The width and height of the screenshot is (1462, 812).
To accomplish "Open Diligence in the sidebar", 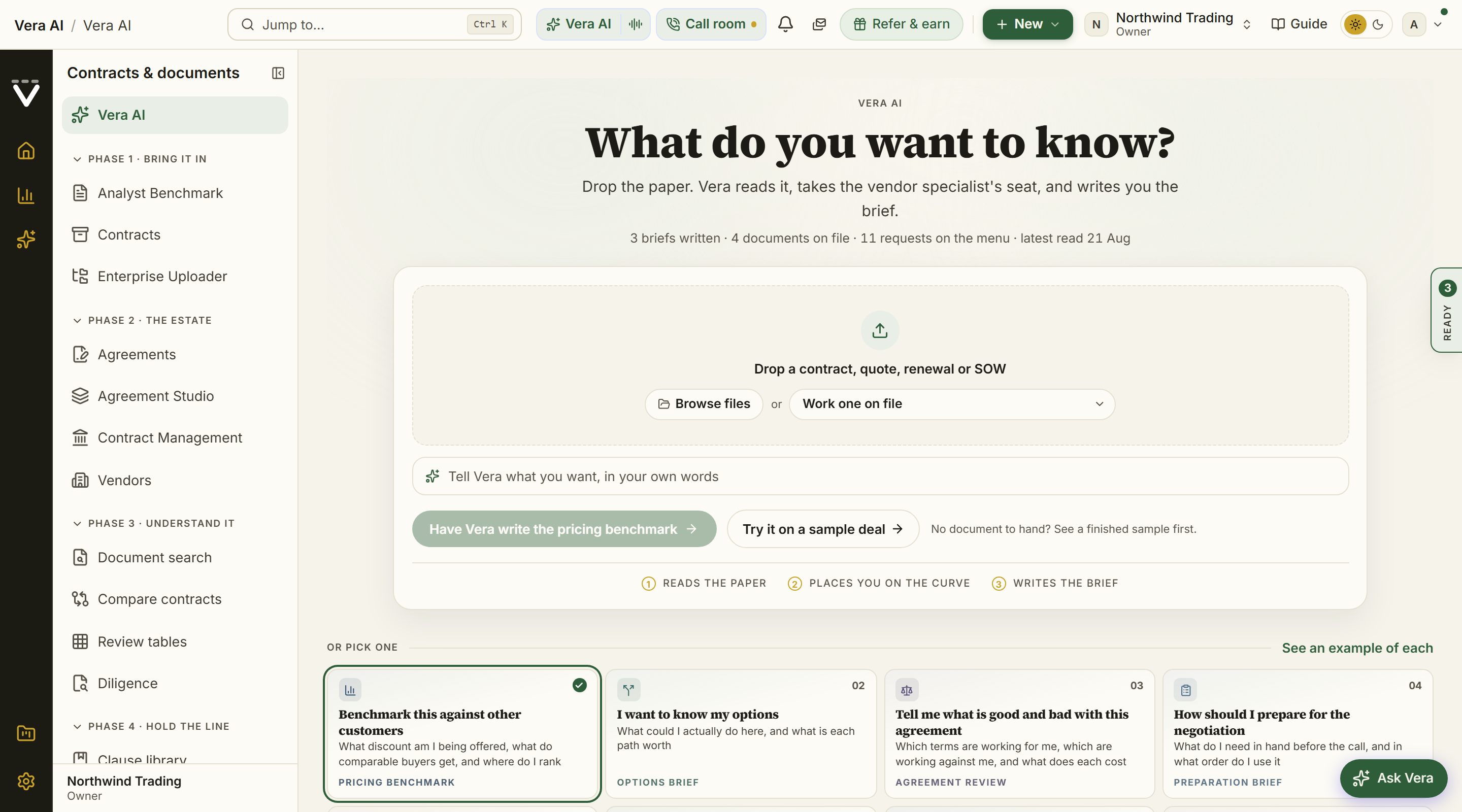I will pyautogui.click(x=175, y=683).
